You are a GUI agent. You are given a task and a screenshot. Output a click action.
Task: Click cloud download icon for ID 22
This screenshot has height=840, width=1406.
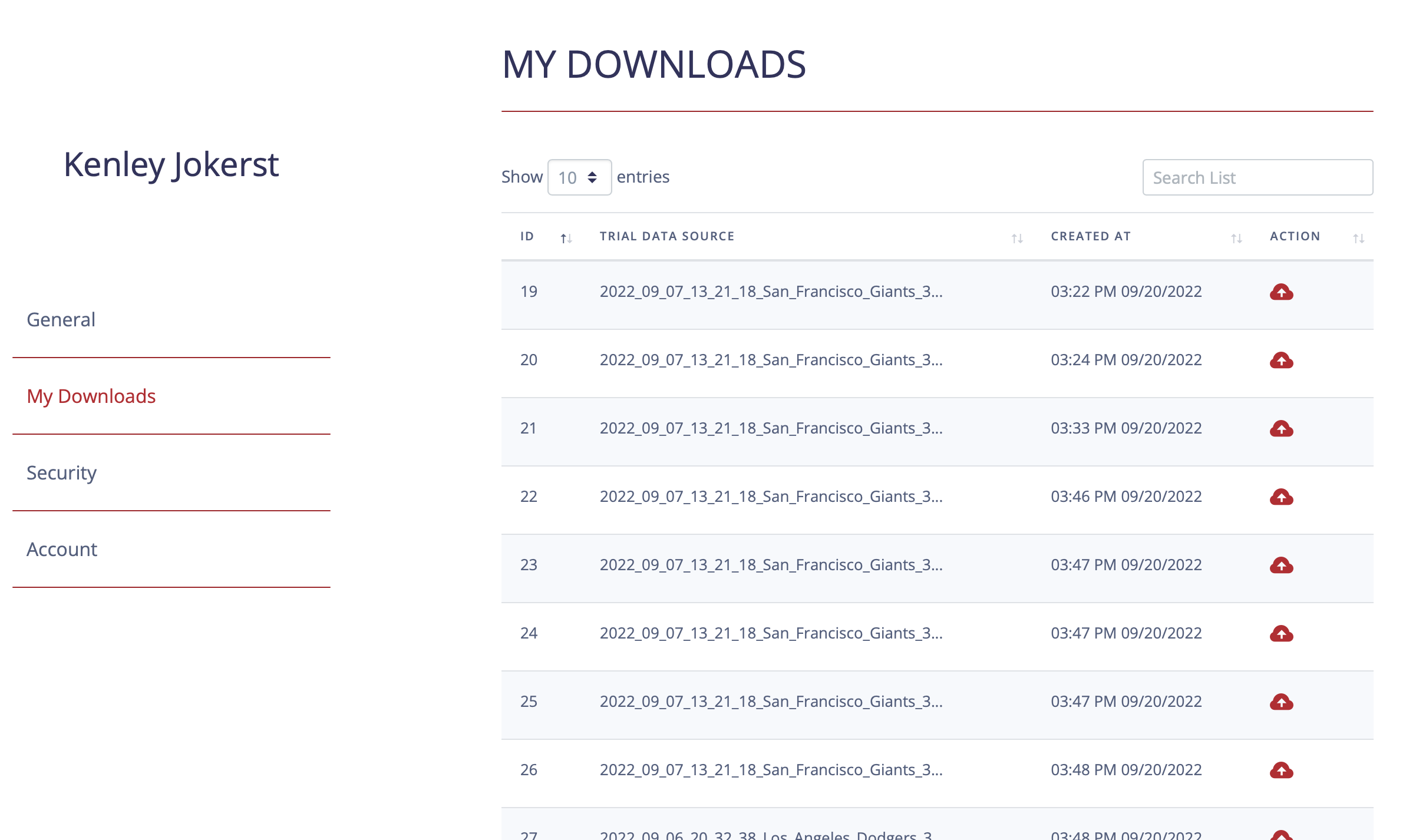tap(1281, 497)
